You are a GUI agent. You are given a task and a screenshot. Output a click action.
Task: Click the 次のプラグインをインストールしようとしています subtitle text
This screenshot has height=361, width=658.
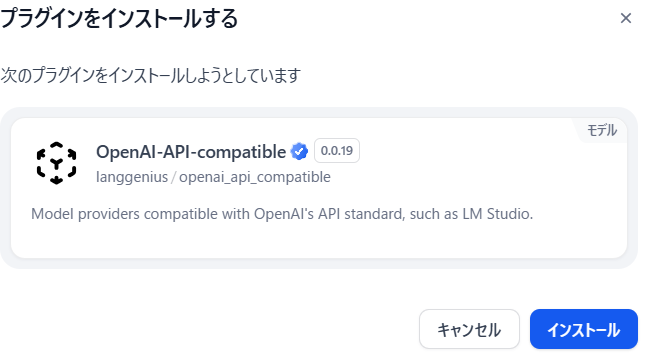click(151, 76)
